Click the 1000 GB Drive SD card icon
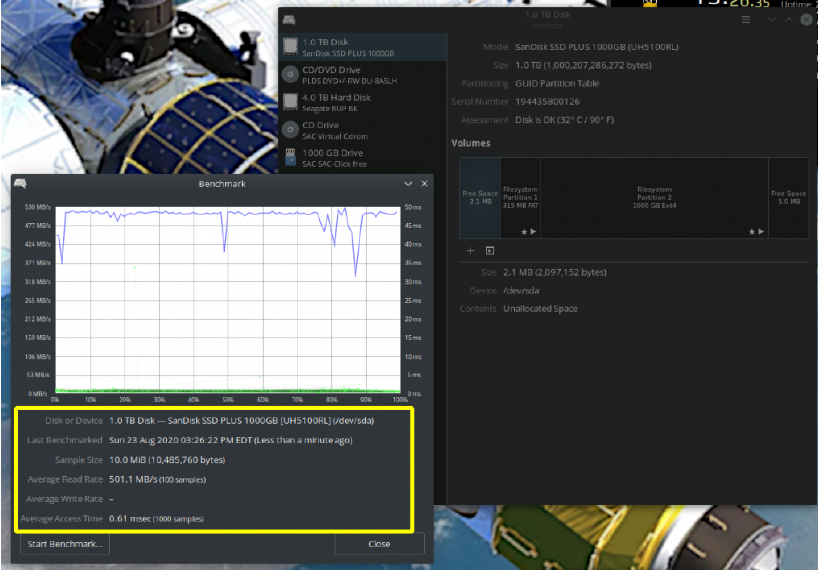 [291, 157]
